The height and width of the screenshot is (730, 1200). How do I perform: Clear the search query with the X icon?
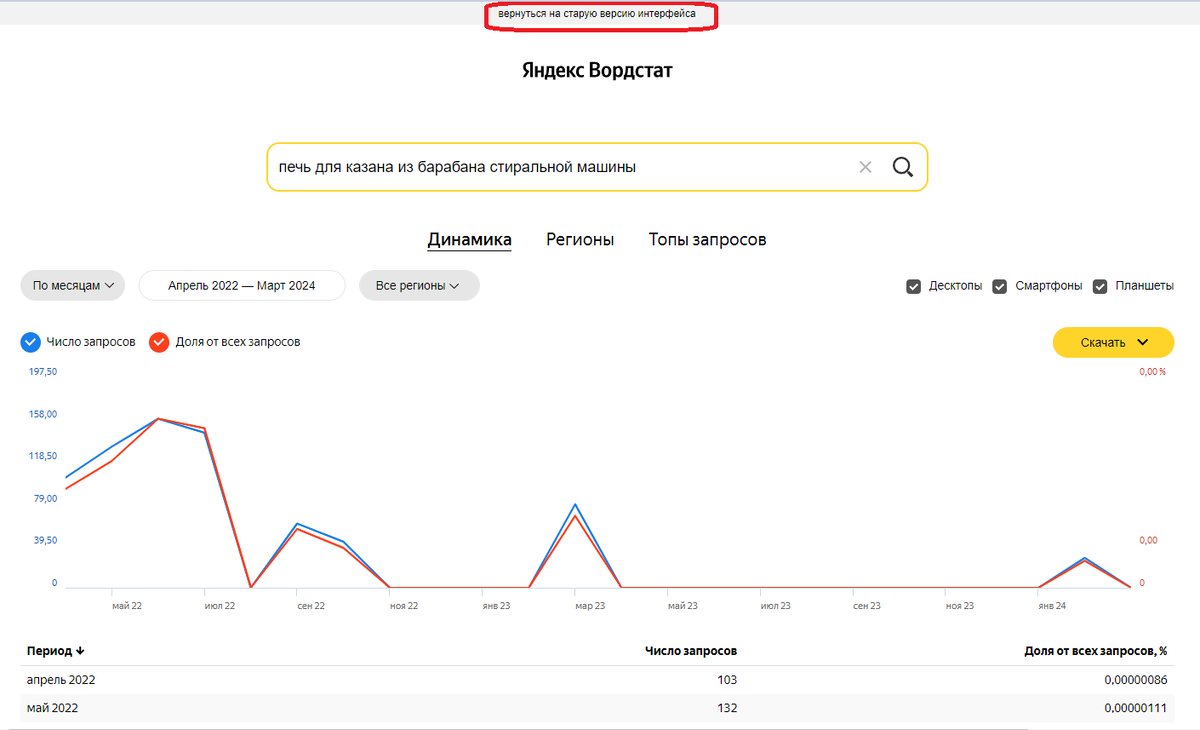pyautogui.click(x=866, y=167)
